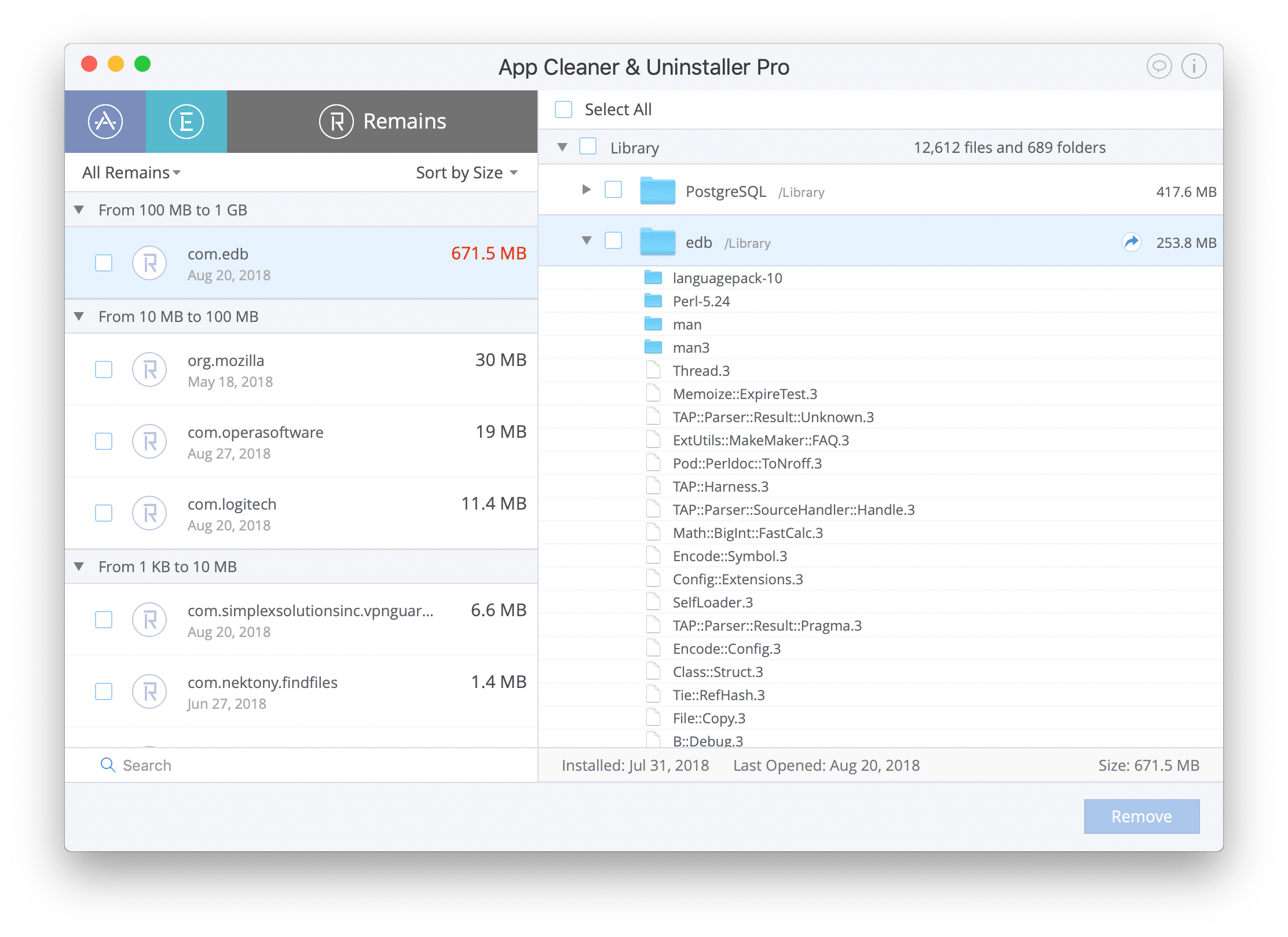
Task: Check the com.edb remains checkbox
Action: pos(104,263)
